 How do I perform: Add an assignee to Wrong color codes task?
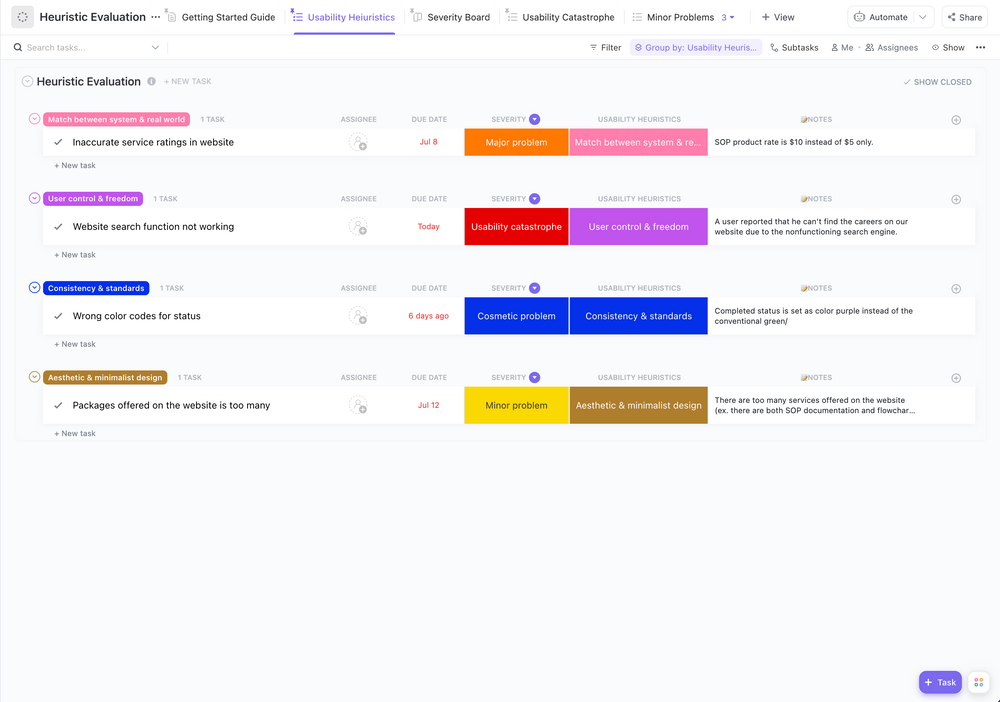[x=358, y=315]
